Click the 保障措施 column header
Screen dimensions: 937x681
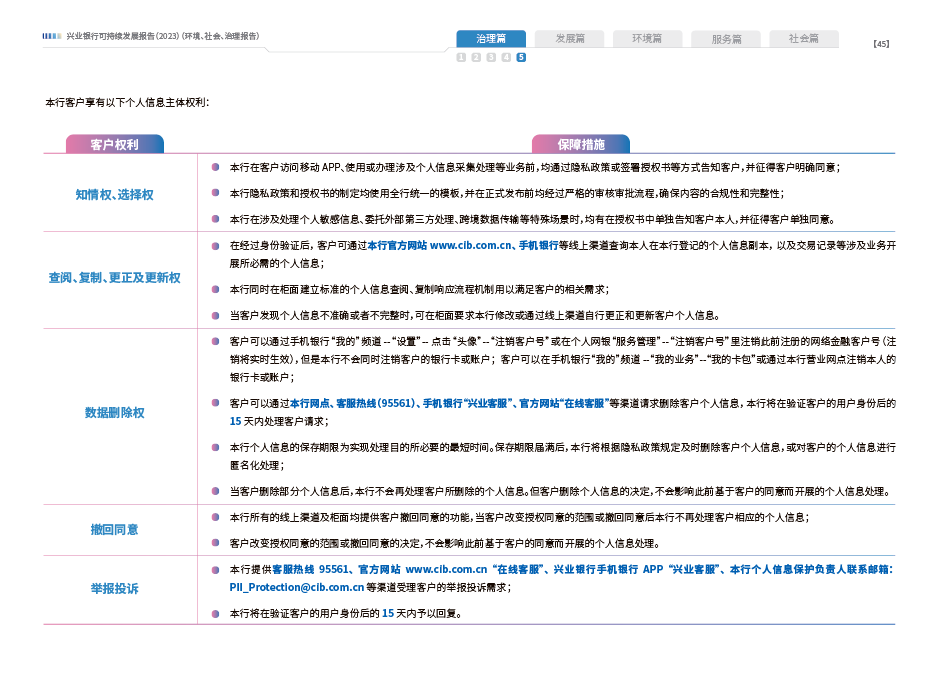coord(580,144)
